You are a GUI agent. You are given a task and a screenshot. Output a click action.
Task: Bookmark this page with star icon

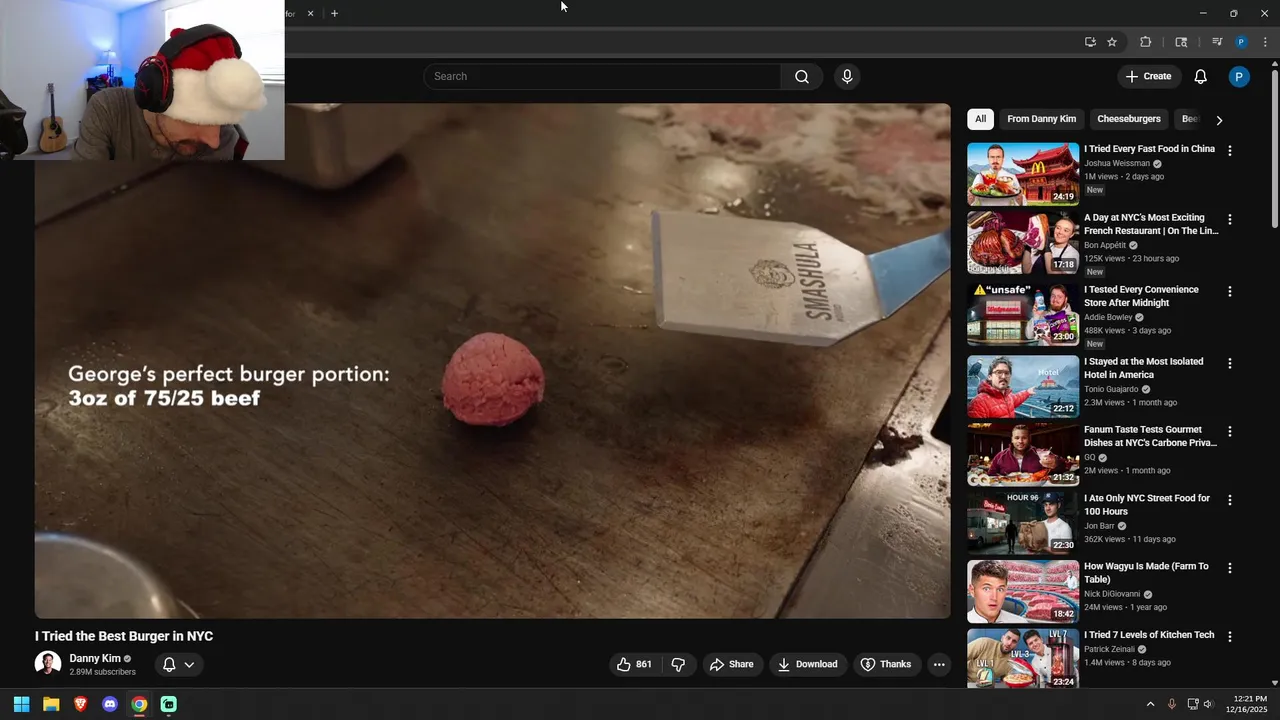1112,42
